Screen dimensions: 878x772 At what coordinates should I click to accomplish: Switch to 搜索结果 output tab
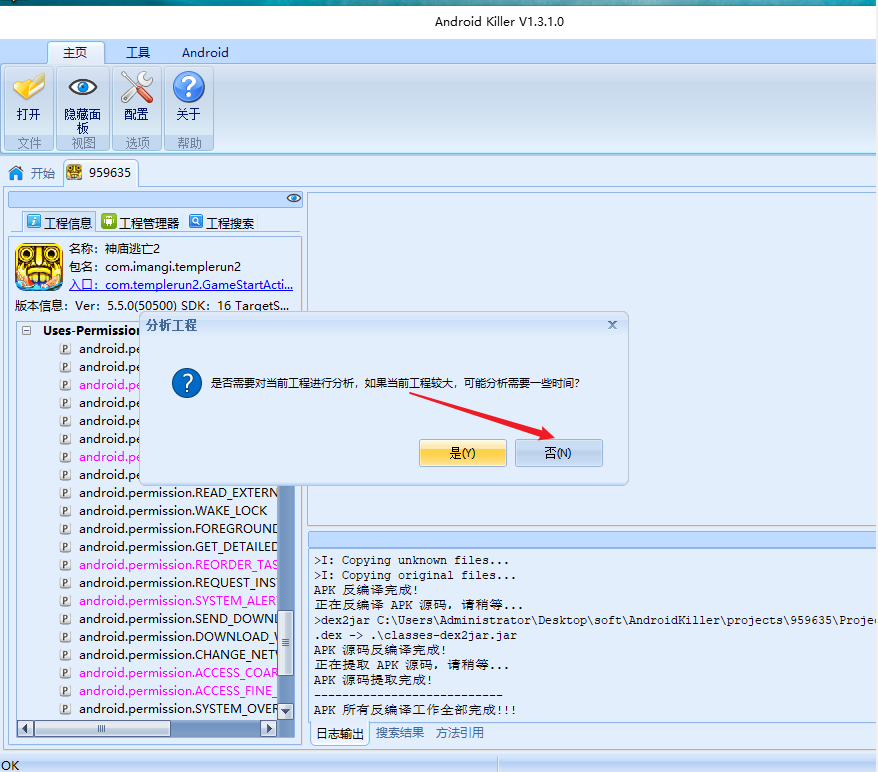pyautogui.click(x=400, y=732)
